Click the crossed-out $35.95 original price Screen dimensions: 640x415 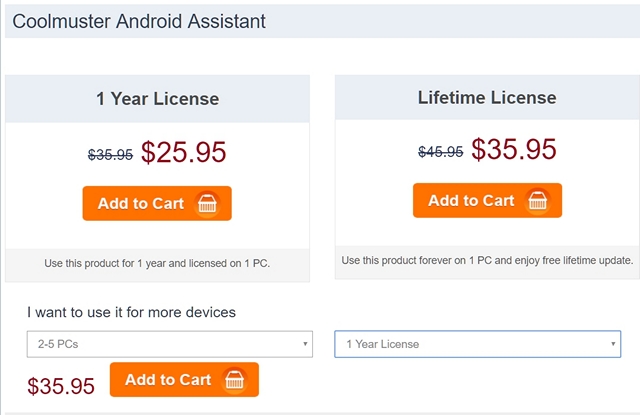110,155
